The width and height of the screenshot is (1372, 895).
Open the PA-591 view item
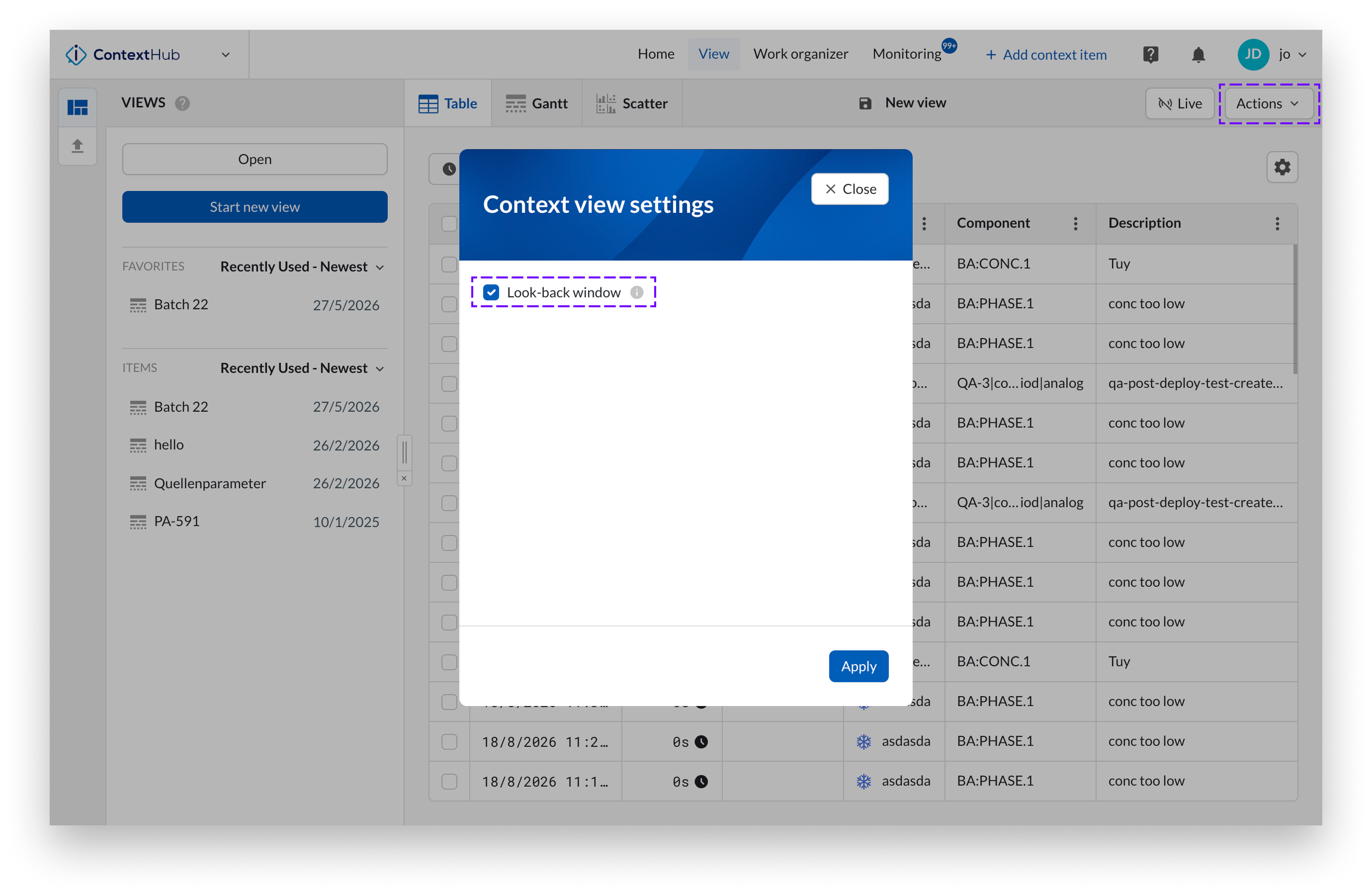point(254,522)
